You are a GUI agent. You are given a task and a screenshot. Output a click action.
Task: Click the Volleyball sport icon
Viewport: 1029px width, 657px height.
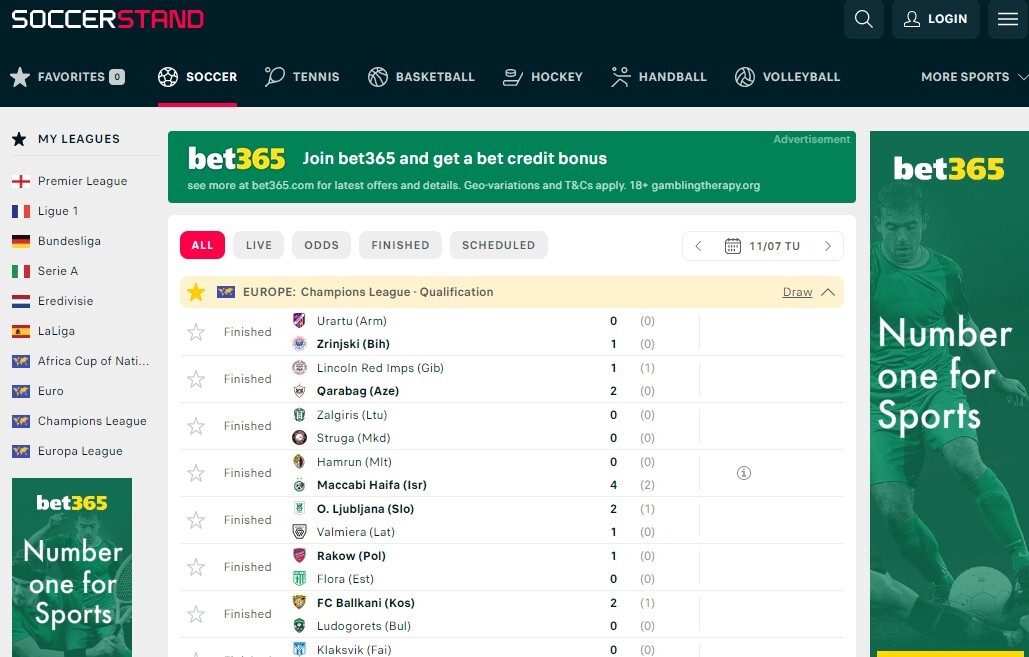click(744, 76)
